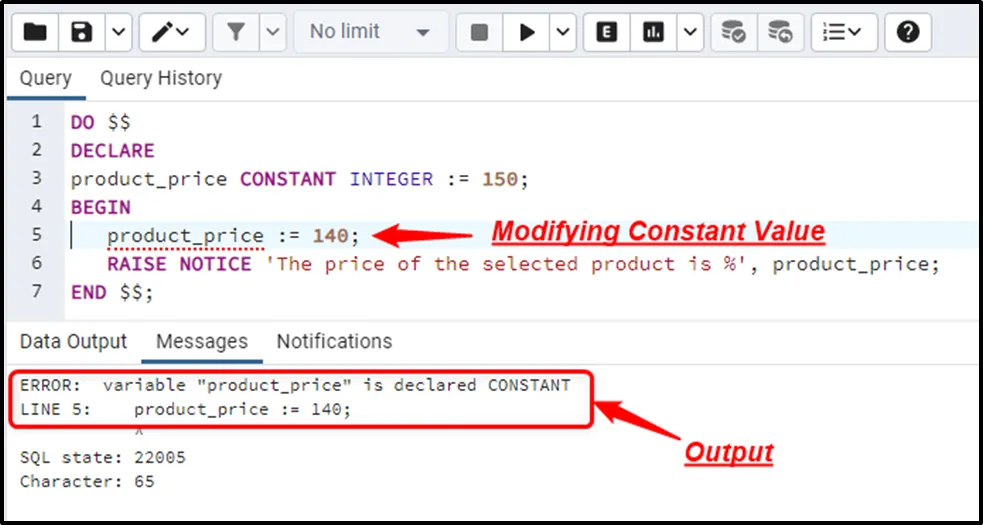Switch to the Query History tab

point(160,78)
